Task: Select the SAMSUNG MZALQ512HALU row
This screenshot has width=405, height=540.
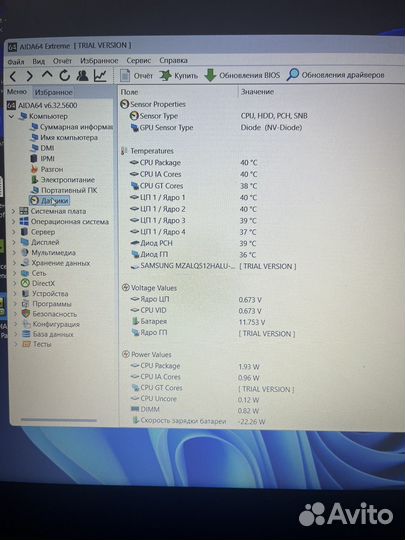Action: tap(214, 266)
